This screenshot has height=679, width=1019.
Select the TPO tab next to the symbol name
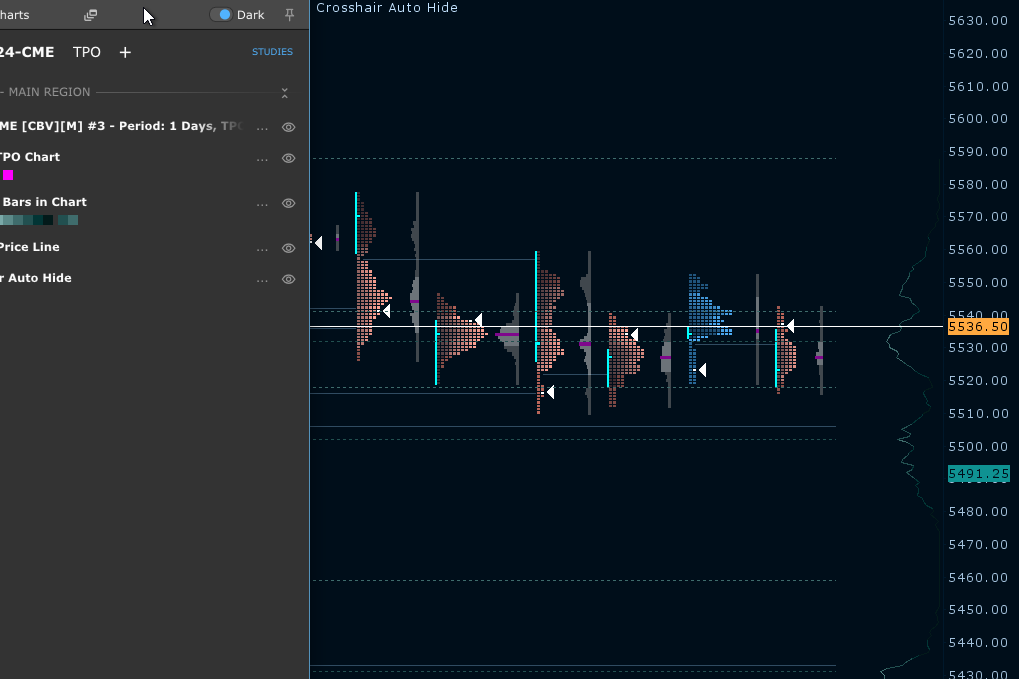pyautogui.click(x=86, y=52)
